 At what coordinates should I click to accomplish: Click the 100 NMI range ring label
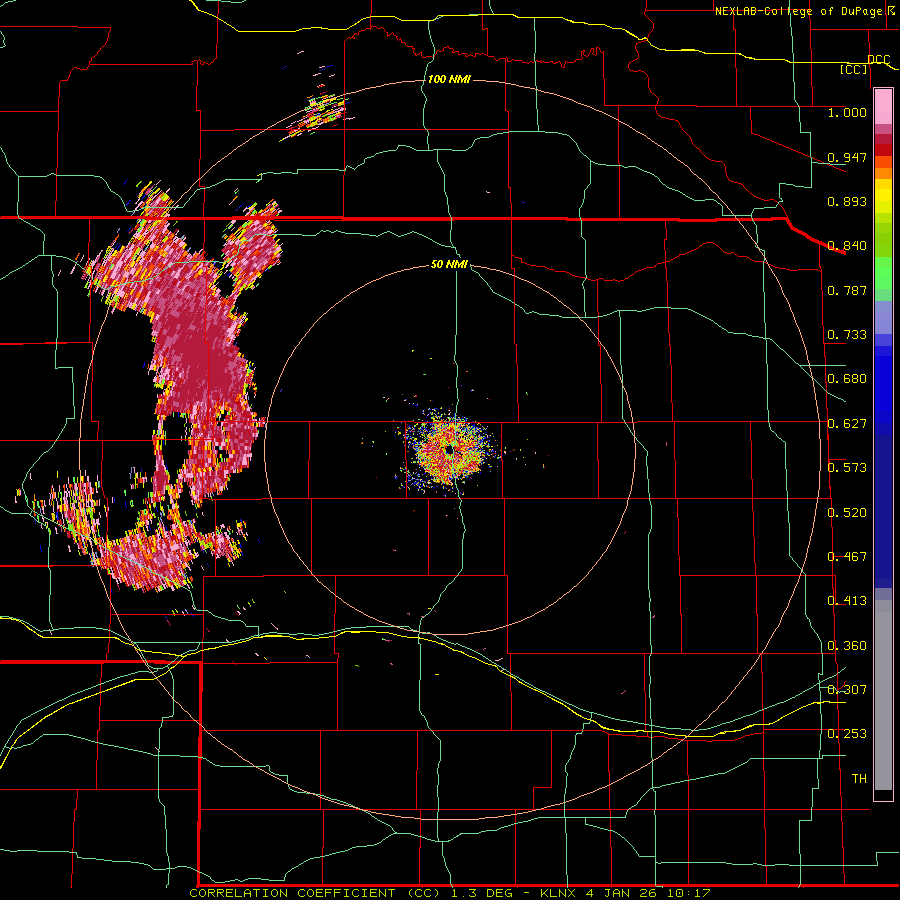coord(449,79)
